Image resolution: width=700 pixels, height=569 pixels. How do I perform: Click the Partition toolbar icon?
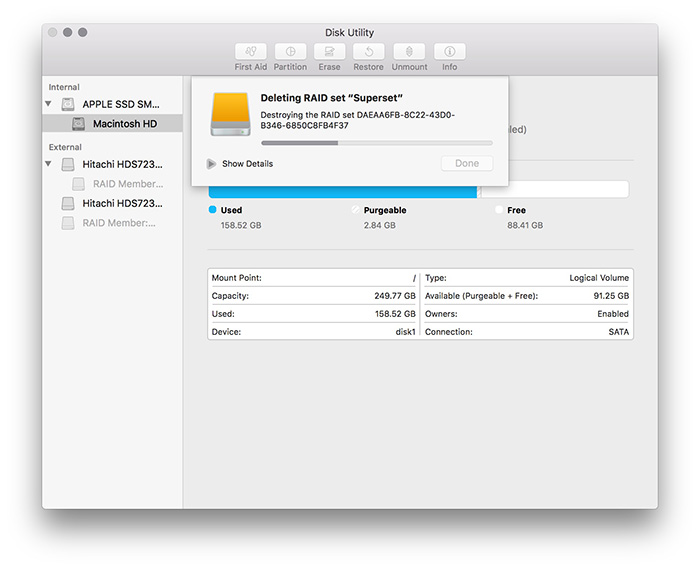pos(290,52)
